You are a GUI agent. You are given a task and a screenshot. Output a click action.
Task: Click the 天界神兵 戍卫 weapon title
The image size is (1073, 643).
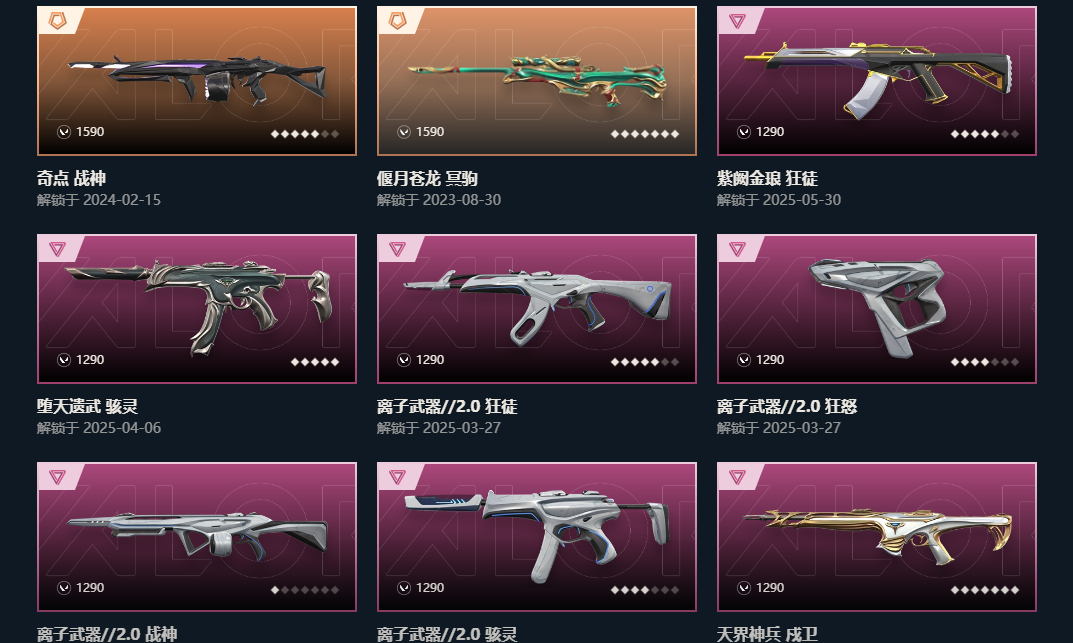(x=767, y=634)
